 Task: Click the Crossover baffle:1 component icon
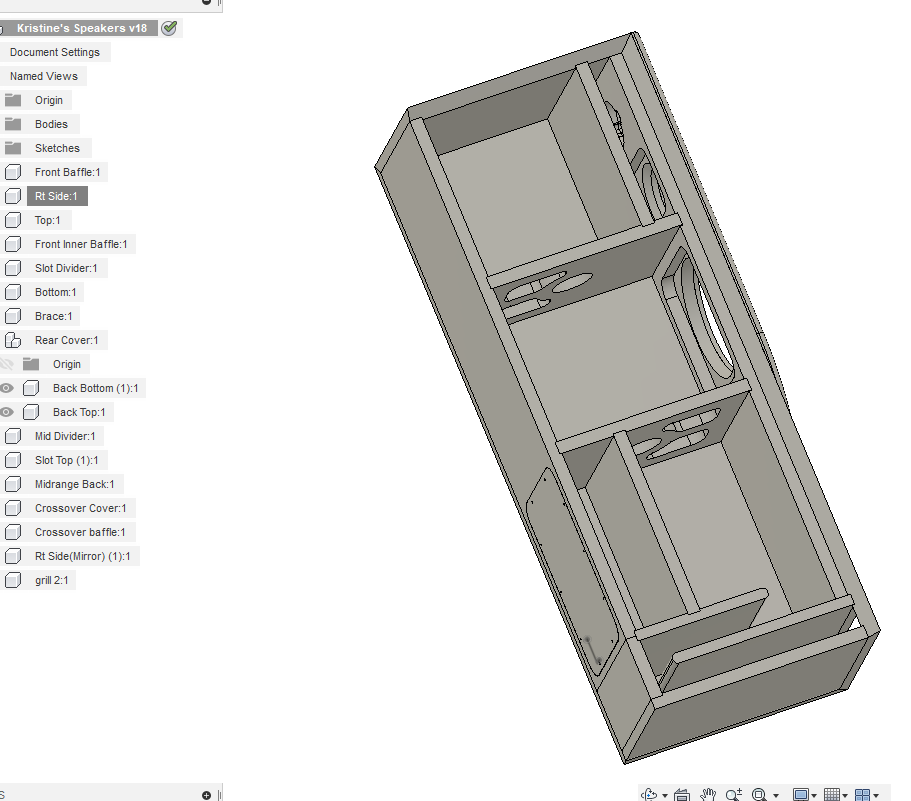pos(13,532)
